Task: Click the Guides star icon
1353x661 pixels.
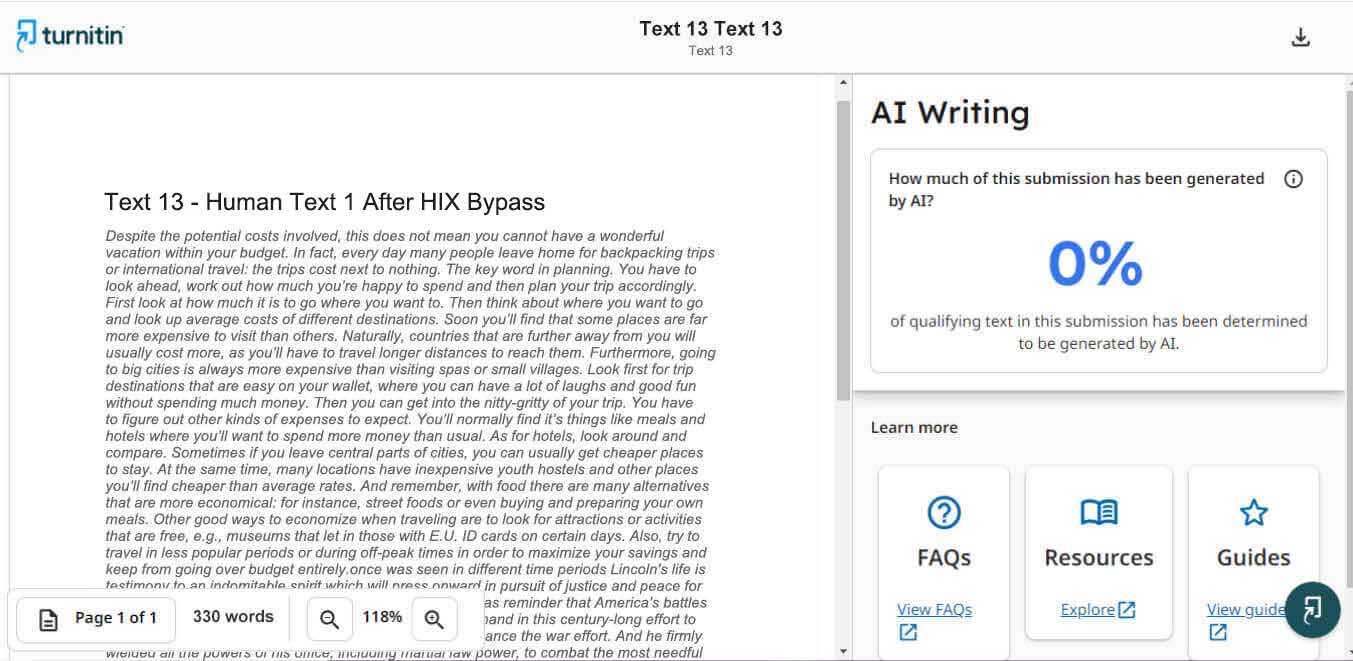Action: pos(1253,513)
